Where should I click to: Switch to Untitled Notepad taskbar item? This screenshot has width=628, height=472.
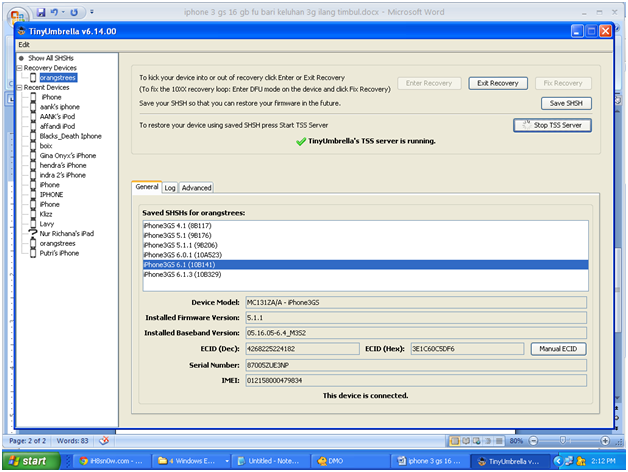(x=270, y=461)
